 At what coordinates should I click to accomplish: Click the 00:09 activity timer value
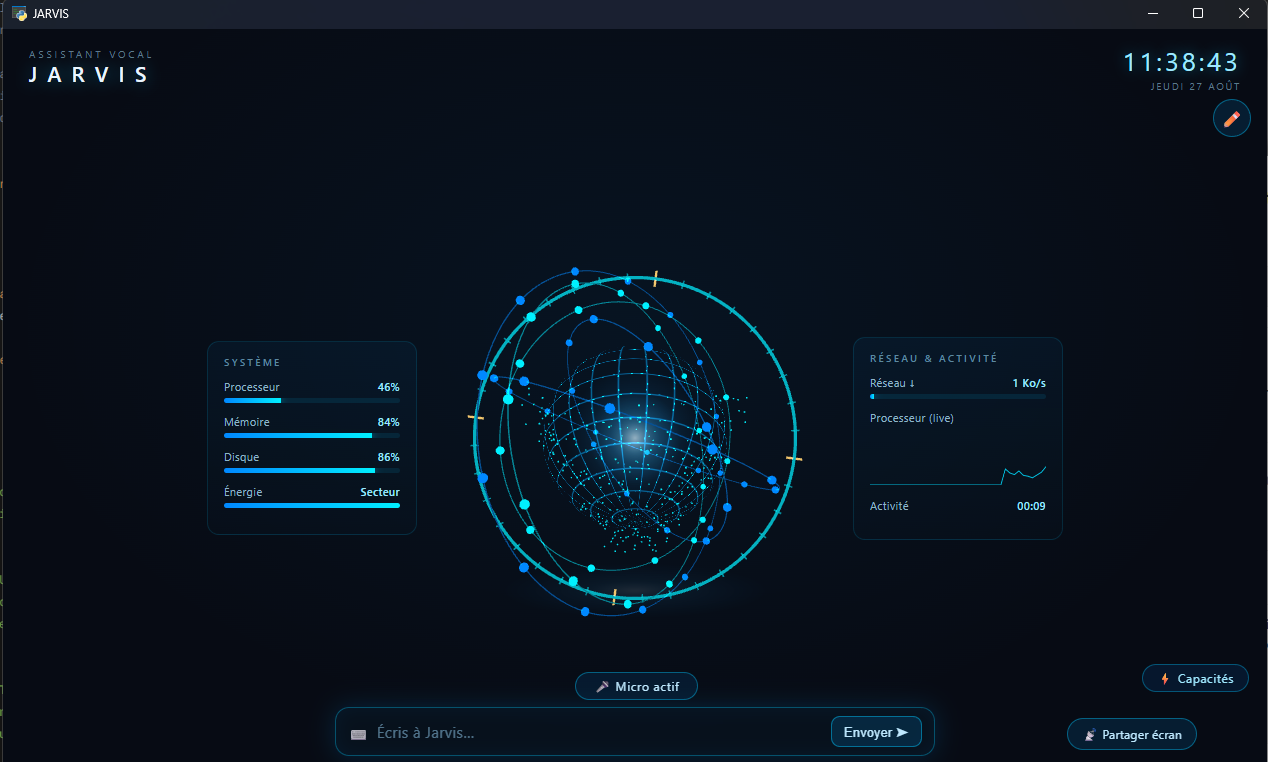pos(1031,506)
